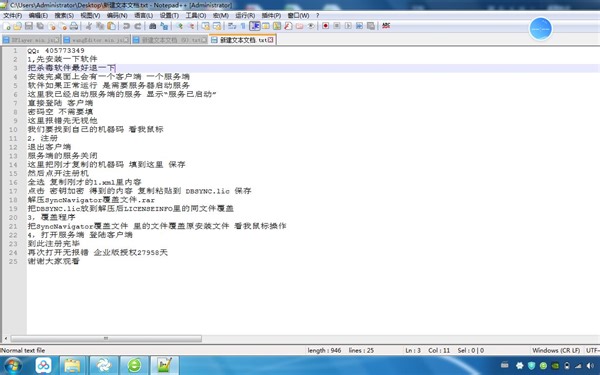Click the horizontal scrollbar left arrow
This screenshot has width=600, height=375.
5,339
